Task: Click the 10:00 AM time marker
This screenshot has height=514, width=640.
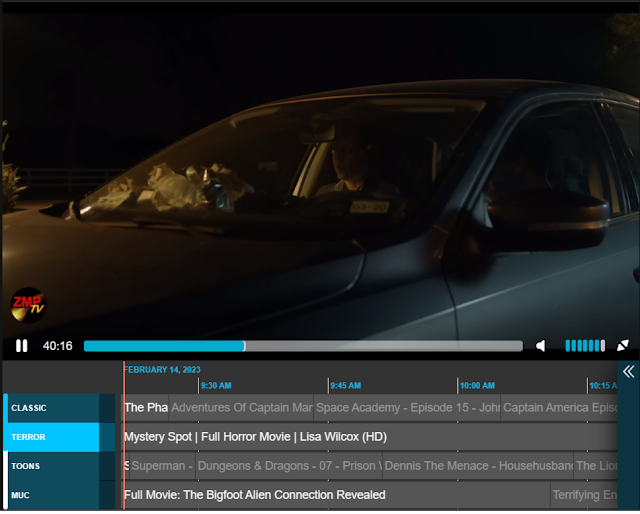Action: coord(477,385)
